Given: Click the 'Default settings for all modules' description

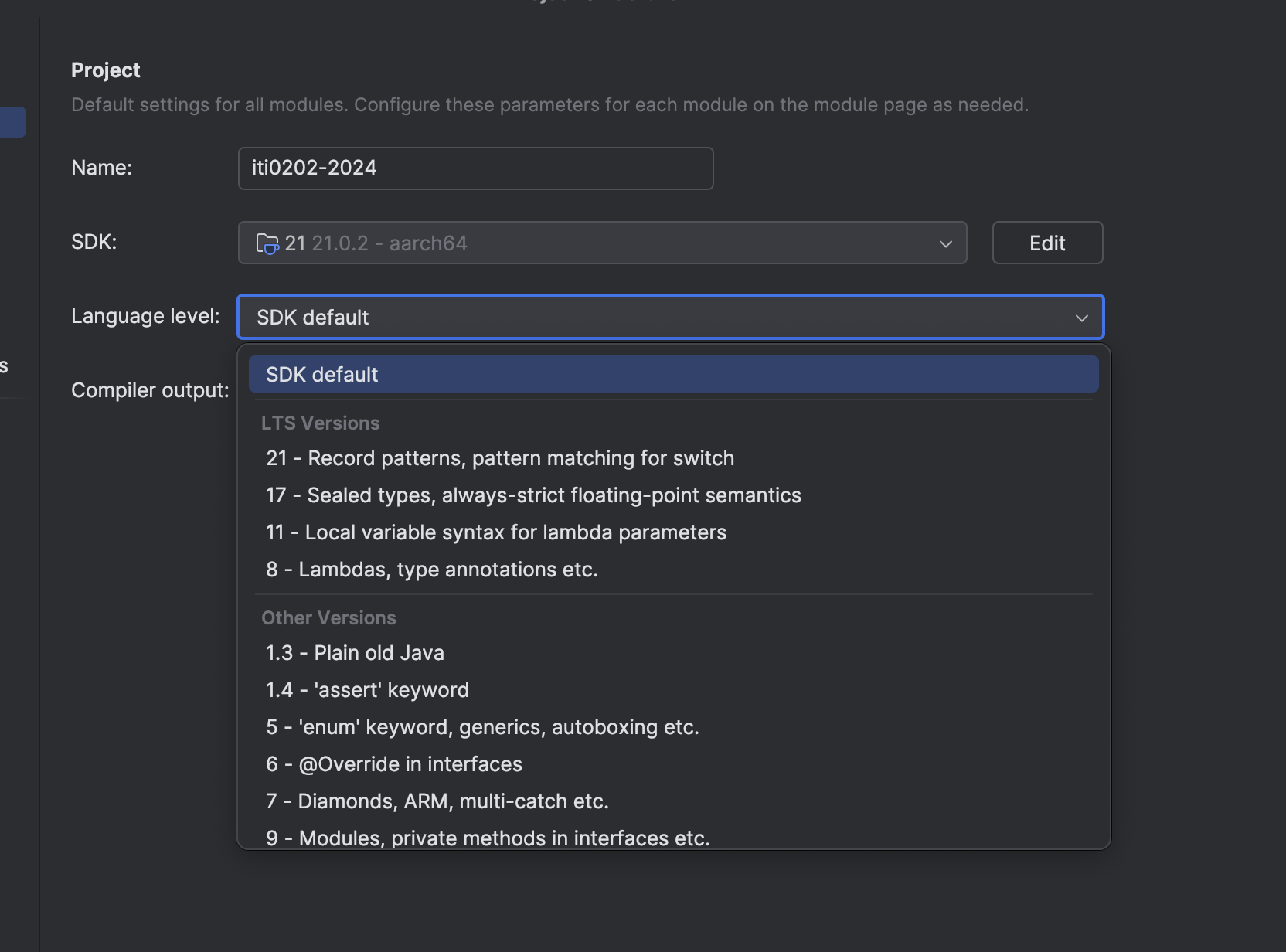Looking at the screenshot, I should tap(549, 105).
